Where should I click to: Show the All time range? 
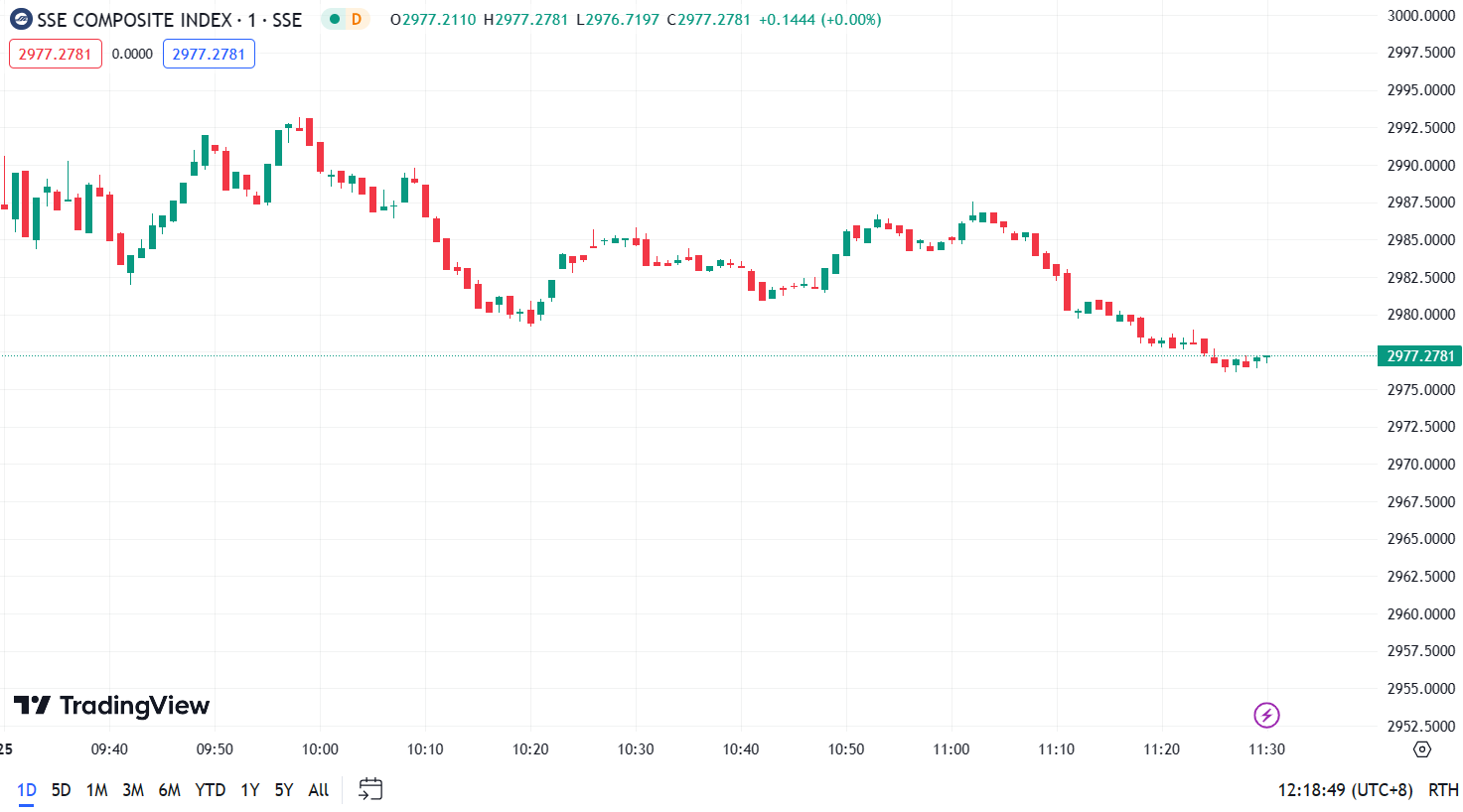319,790
